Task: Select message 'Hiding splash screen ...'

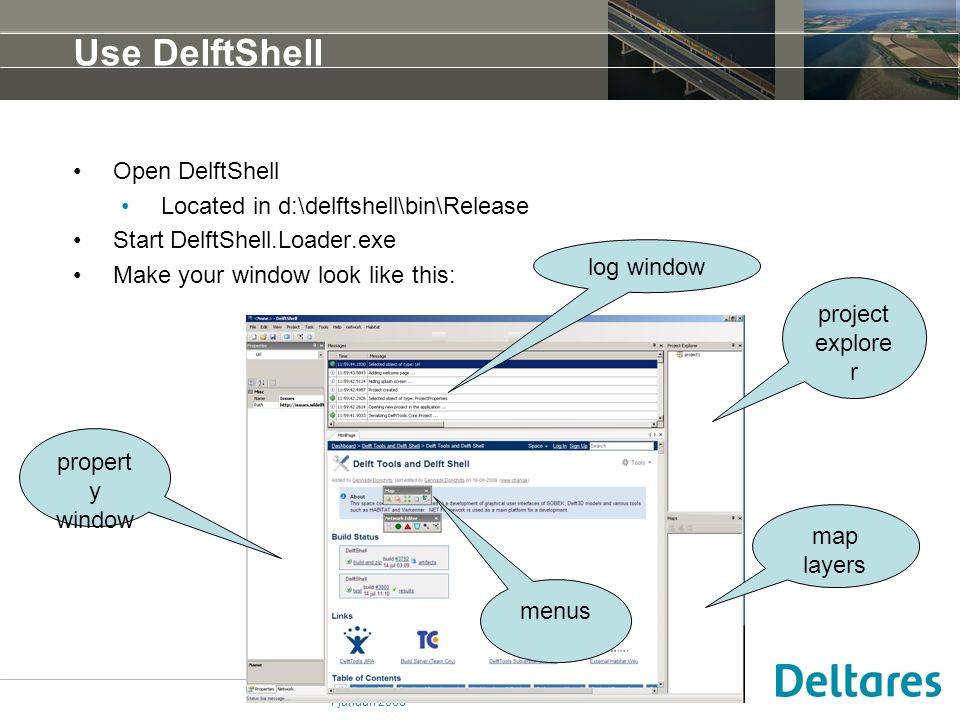Action: pyautogui.click(x=493, y=381)
